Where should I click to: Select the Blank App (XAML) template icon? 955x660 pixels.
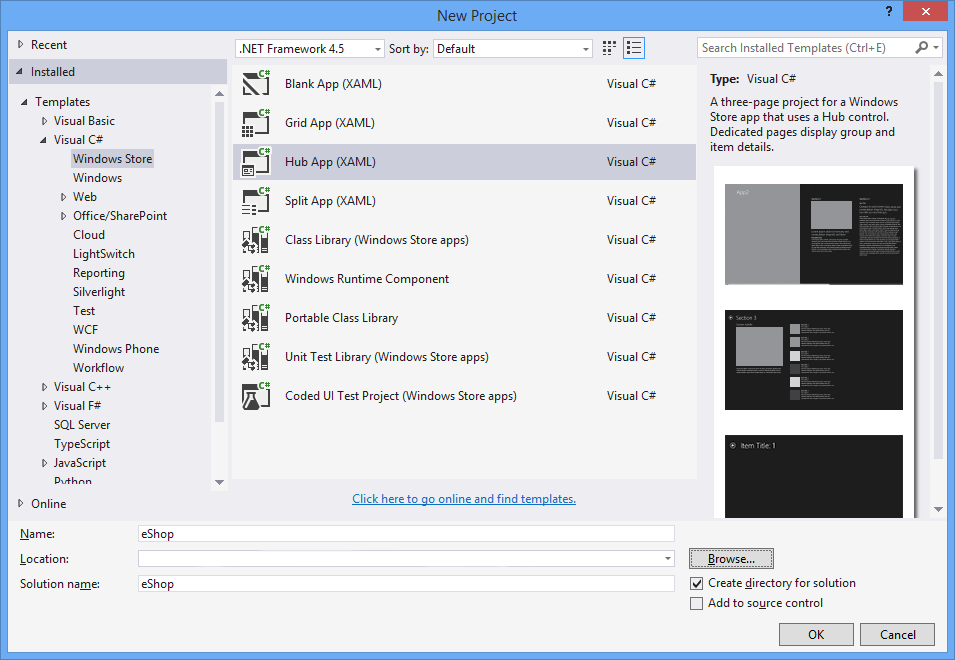click(x=256, y=84)
